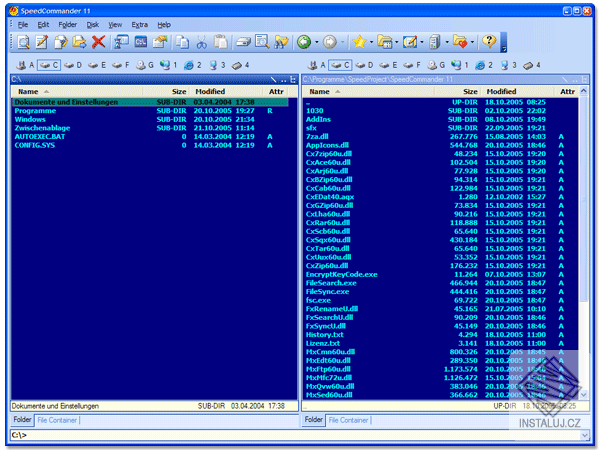Select drive G in the left pane
Screen dimensions: 600x450
click(145, 65)
